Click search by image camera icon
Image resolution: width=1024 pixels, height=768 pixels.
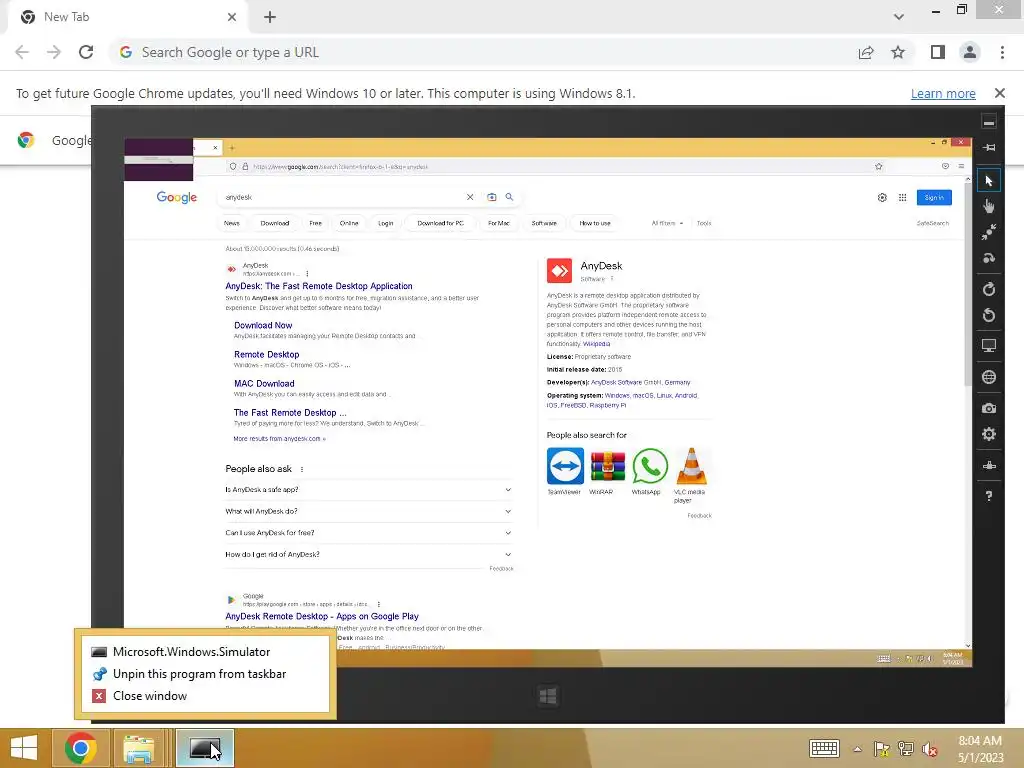tap(492, 197)
